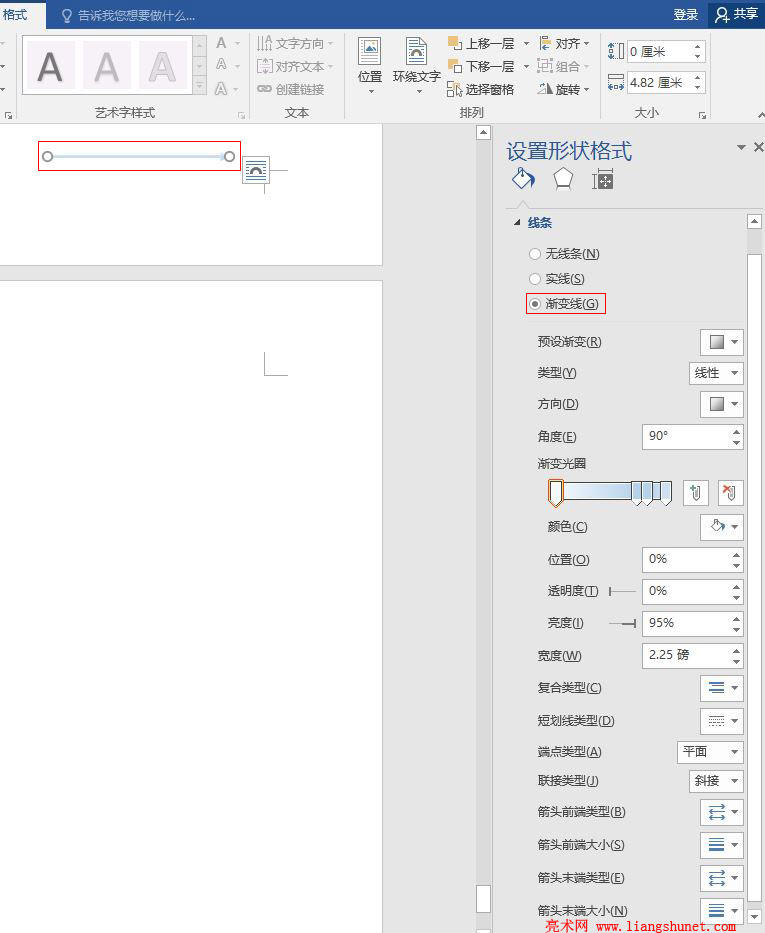
Task: Open the Cap type (端点类型) dropdown
Action: point(710,752)
